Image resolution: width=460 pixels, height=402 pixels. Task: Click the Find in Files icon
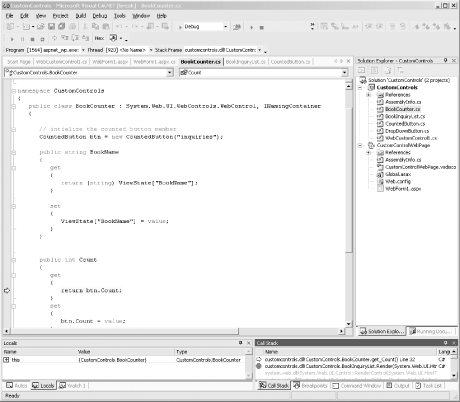coord(237,27)
